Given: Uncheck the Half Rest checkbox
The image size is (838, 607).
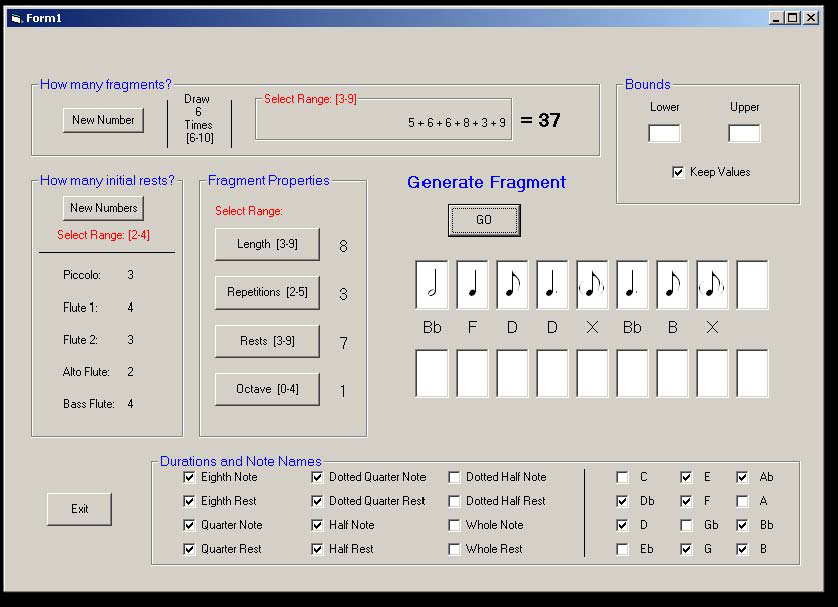Looking at the screenshot, I should point(317,549).
